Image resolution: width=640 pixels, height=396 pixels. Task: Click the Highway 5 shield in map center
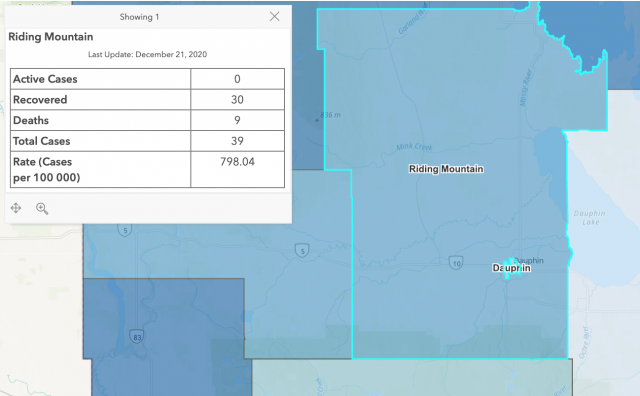[302, 250]
